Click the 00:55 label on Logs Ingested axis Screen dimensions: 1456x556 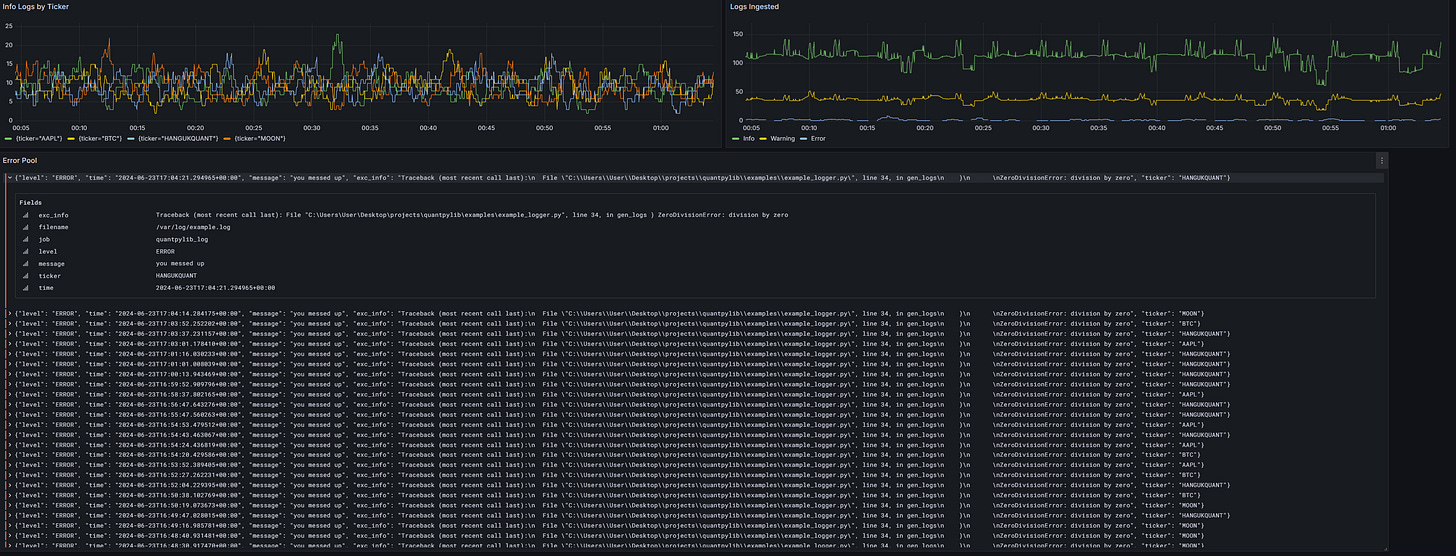pos(1329,127)
